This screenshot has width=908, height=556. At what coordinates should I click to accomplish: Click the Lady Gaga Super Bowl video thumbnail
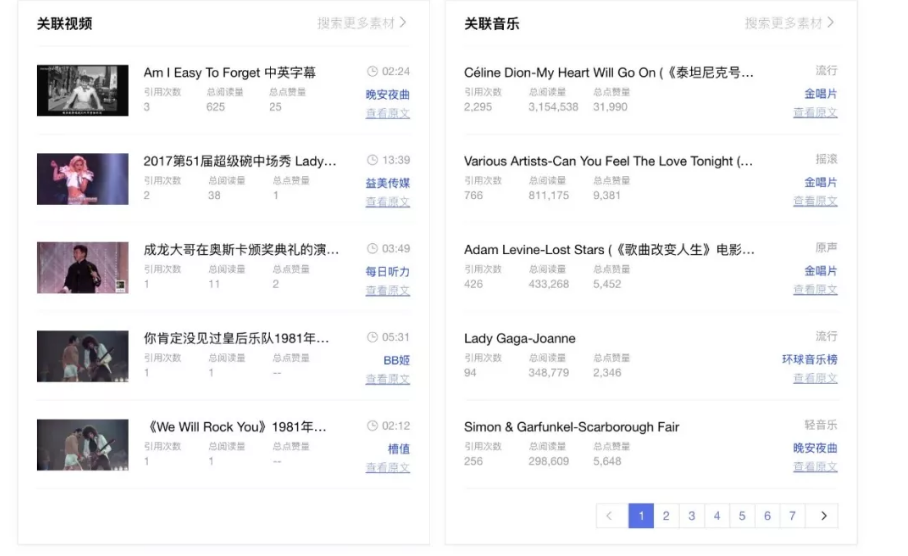click(83, 179)
